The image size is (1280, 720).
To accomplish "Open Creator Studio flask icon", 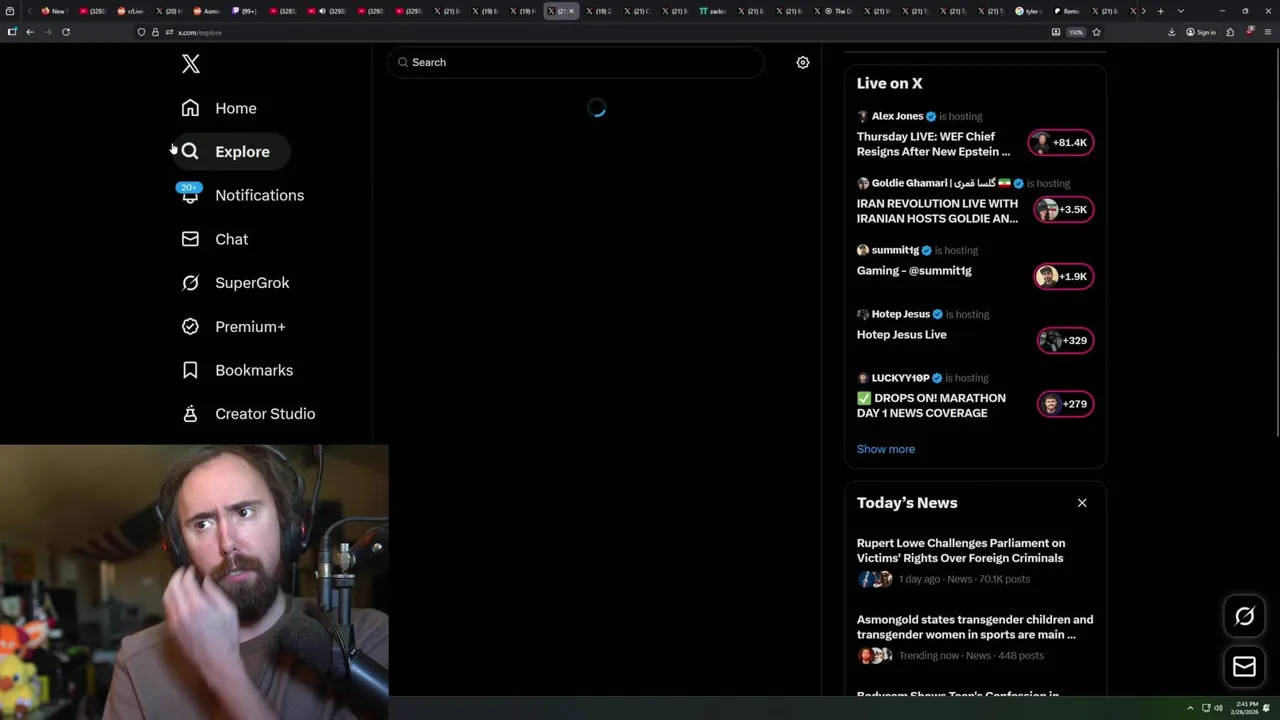I will click(190, 414).
